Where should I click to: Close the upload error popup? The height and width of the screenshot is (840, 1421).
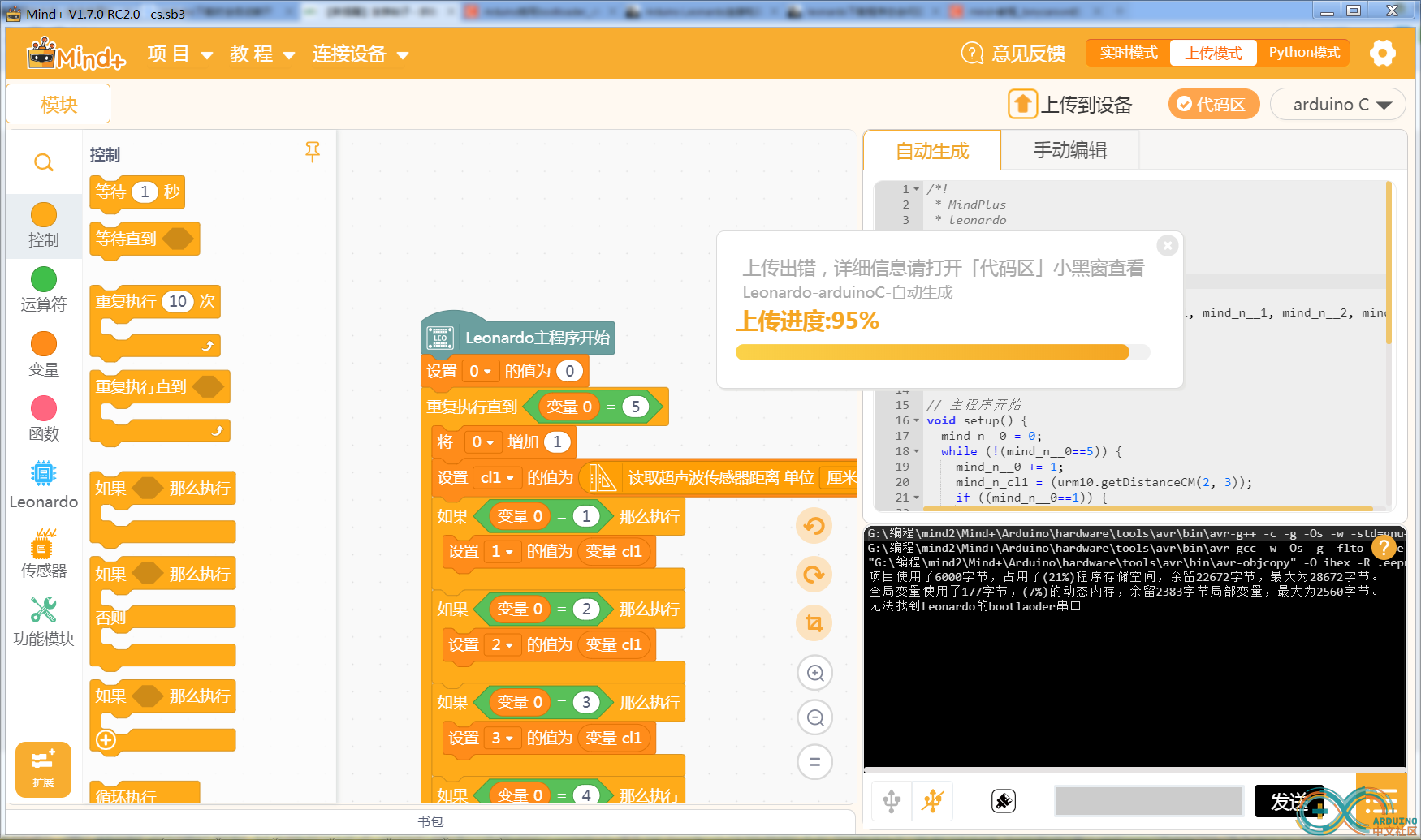pyautogui.click(x=1167, y=245)
